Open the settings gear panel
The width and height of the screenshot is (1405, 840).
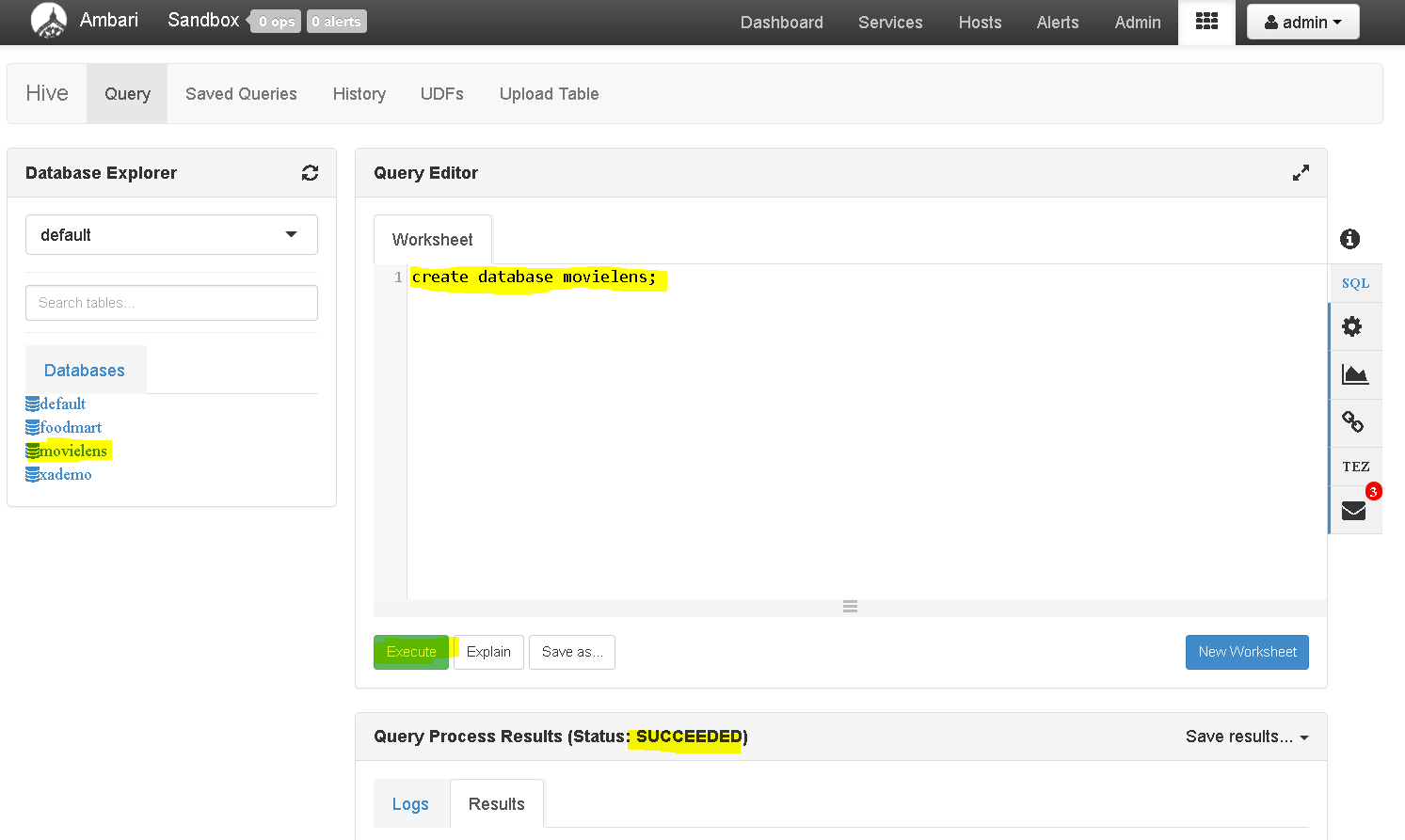1352,326
